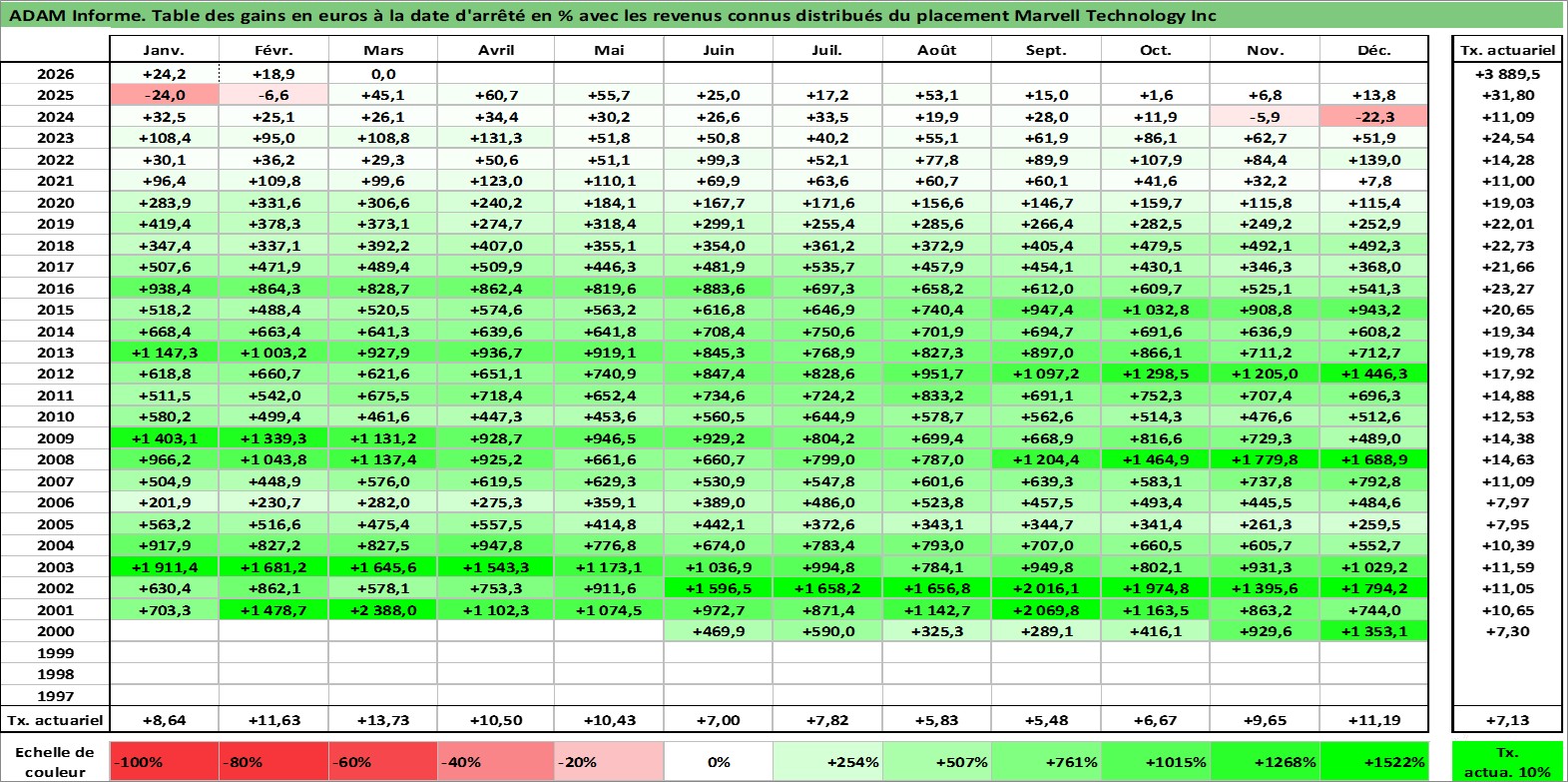
Task: Click the +1522% green color scale swatch
Action: point(1374,762)
